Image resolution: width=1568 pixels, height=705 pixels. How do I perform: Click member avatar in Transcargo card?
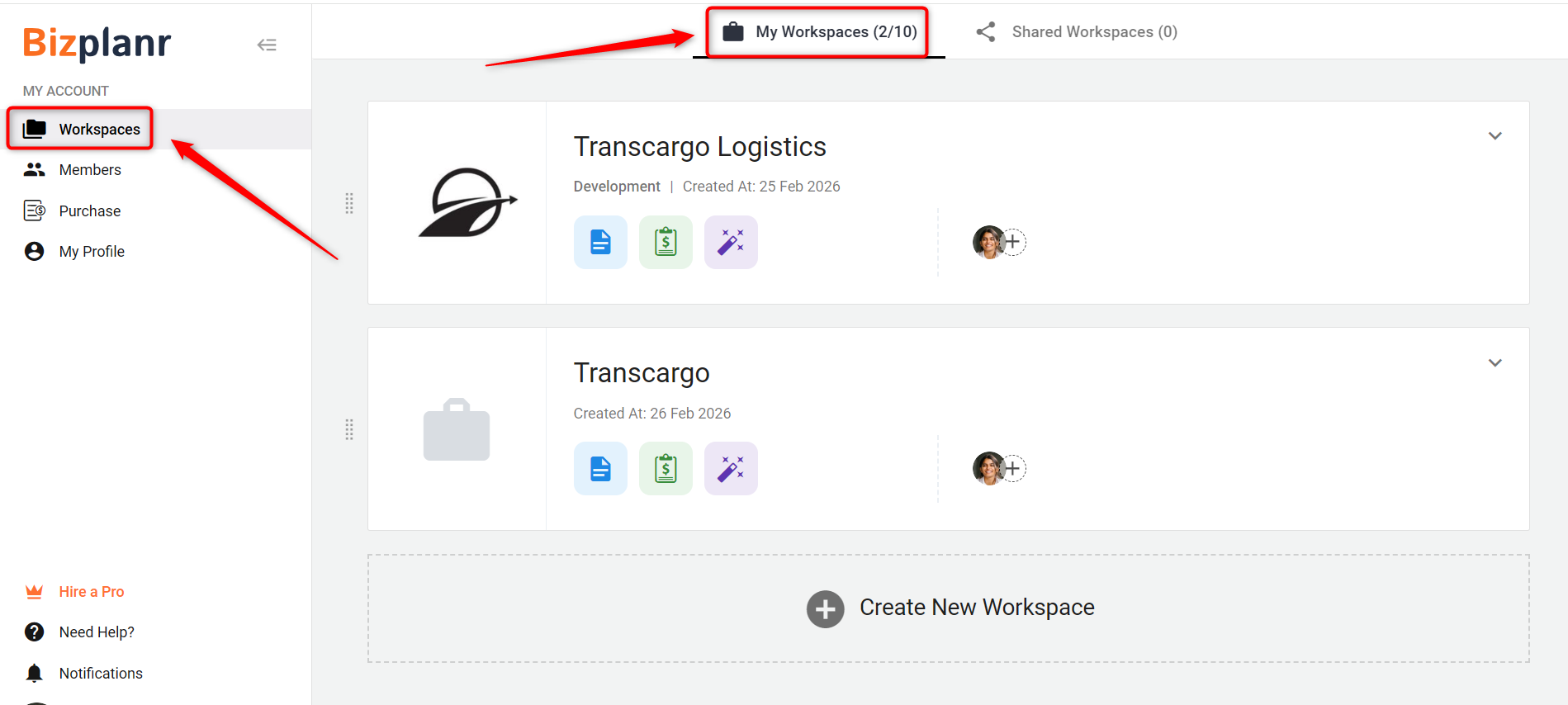[x=988, y=468]
